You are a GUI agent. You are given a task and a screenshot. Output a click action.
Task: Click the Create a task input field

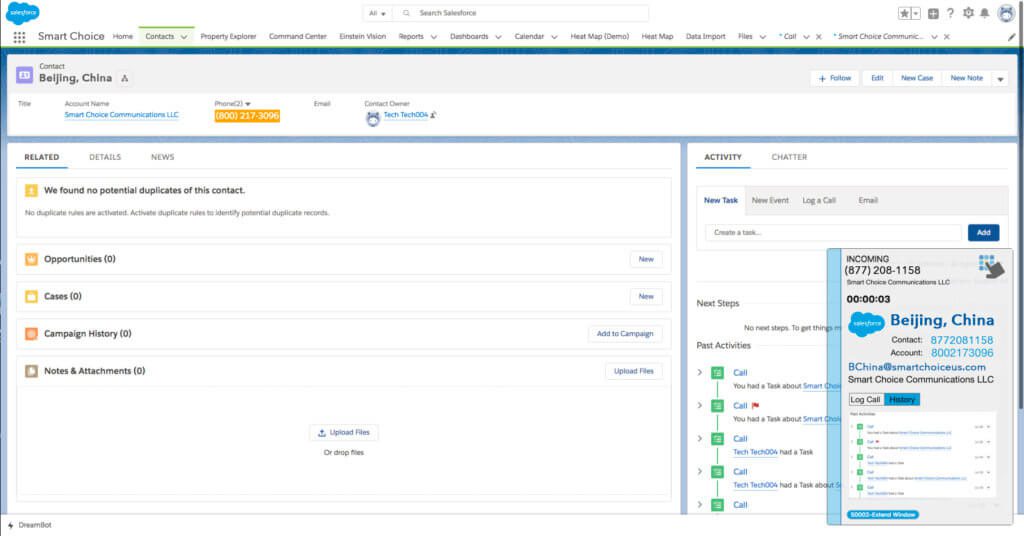point(832,232)
